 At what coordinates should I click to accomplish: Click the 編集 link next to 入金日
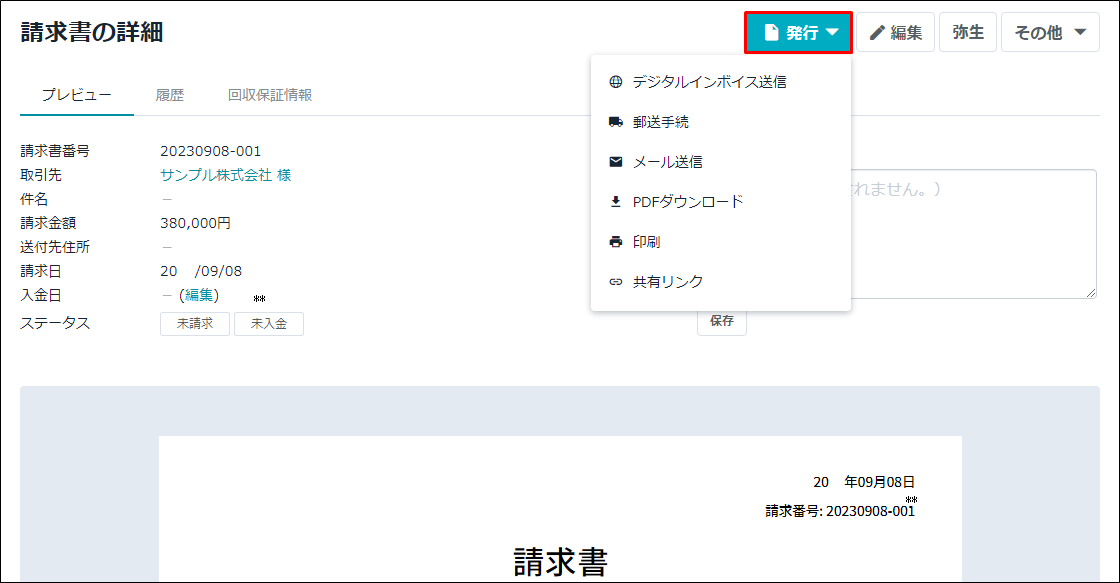tap(199, 295)
